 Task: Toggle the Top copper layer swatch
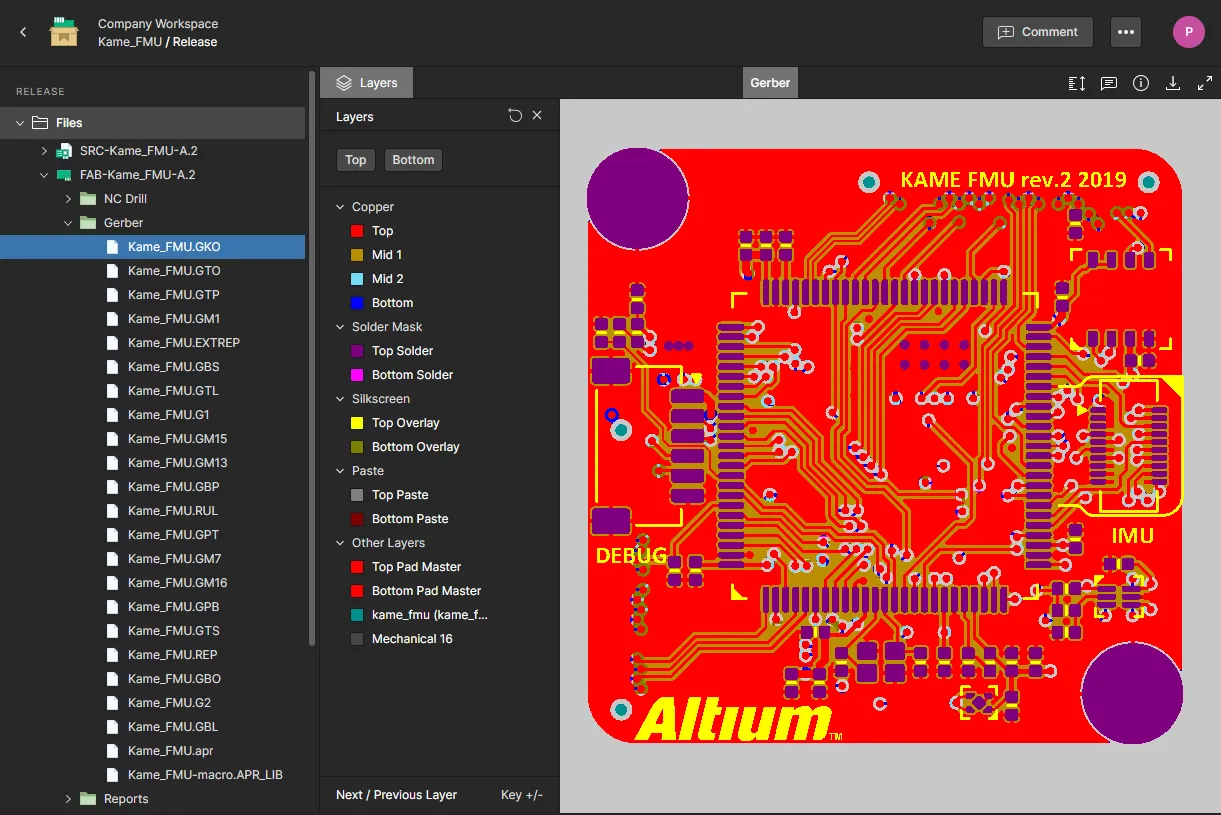pos(357,231)
